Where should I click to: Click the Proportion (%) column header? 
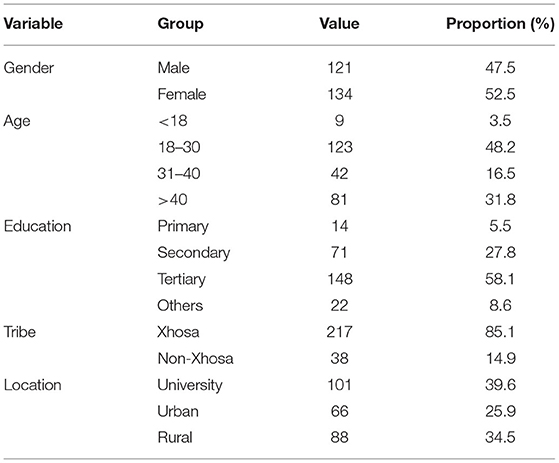click(x=500, y=24)
